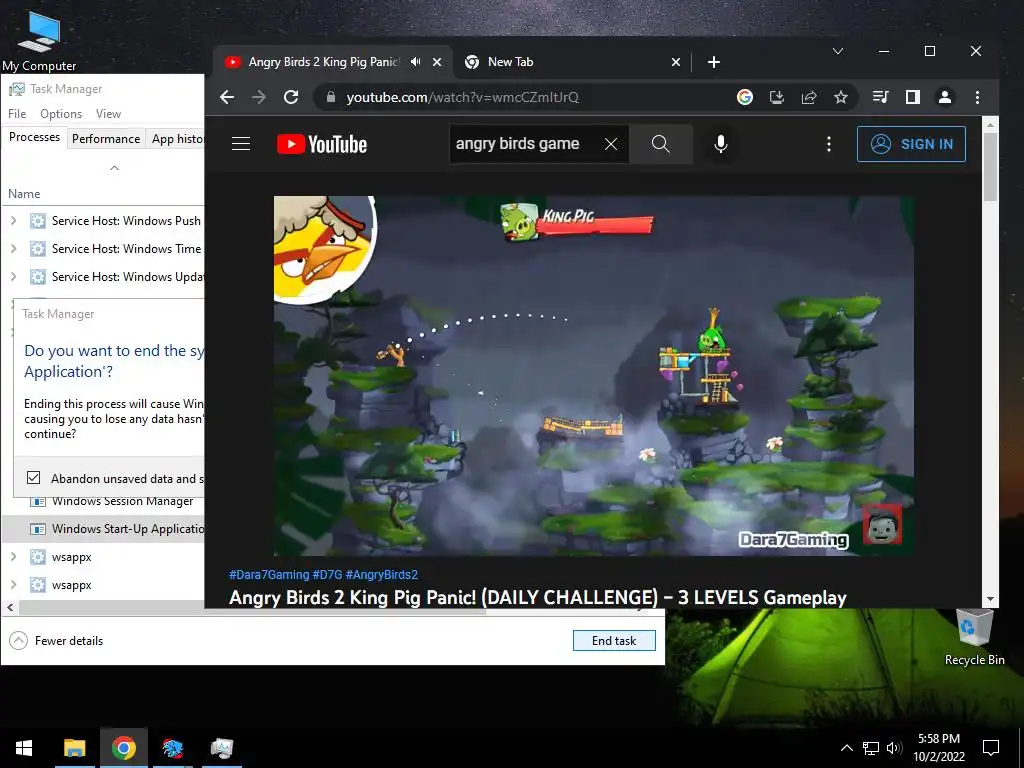Open the #AngryBirds2 hashtag link
Viewport: 1024px width, 768px height.
(x=381, y=575)
